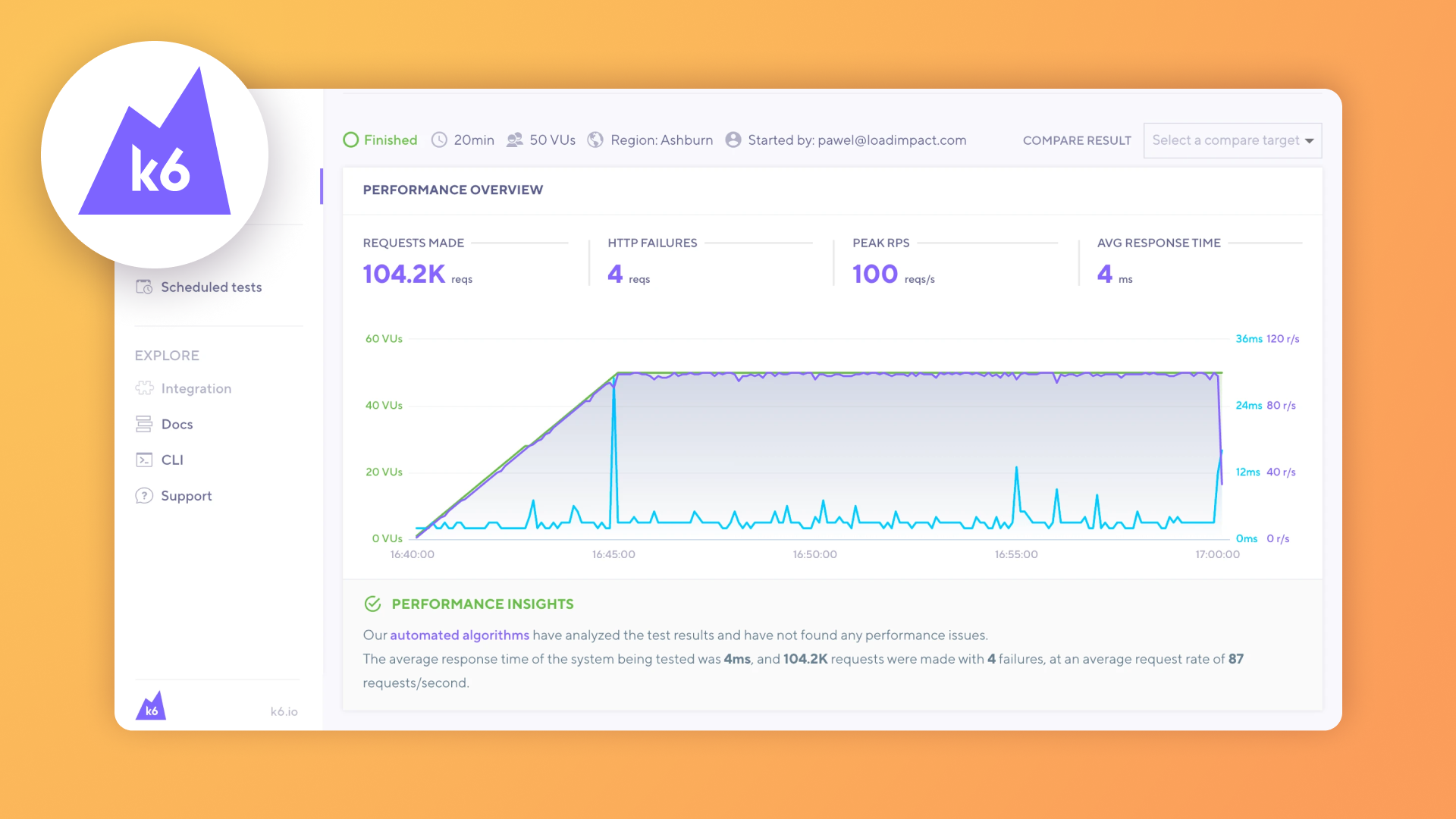1456x819 pixels.
Task: Click the COMPARE RESULT button
Action: [x=1074, y=140]
